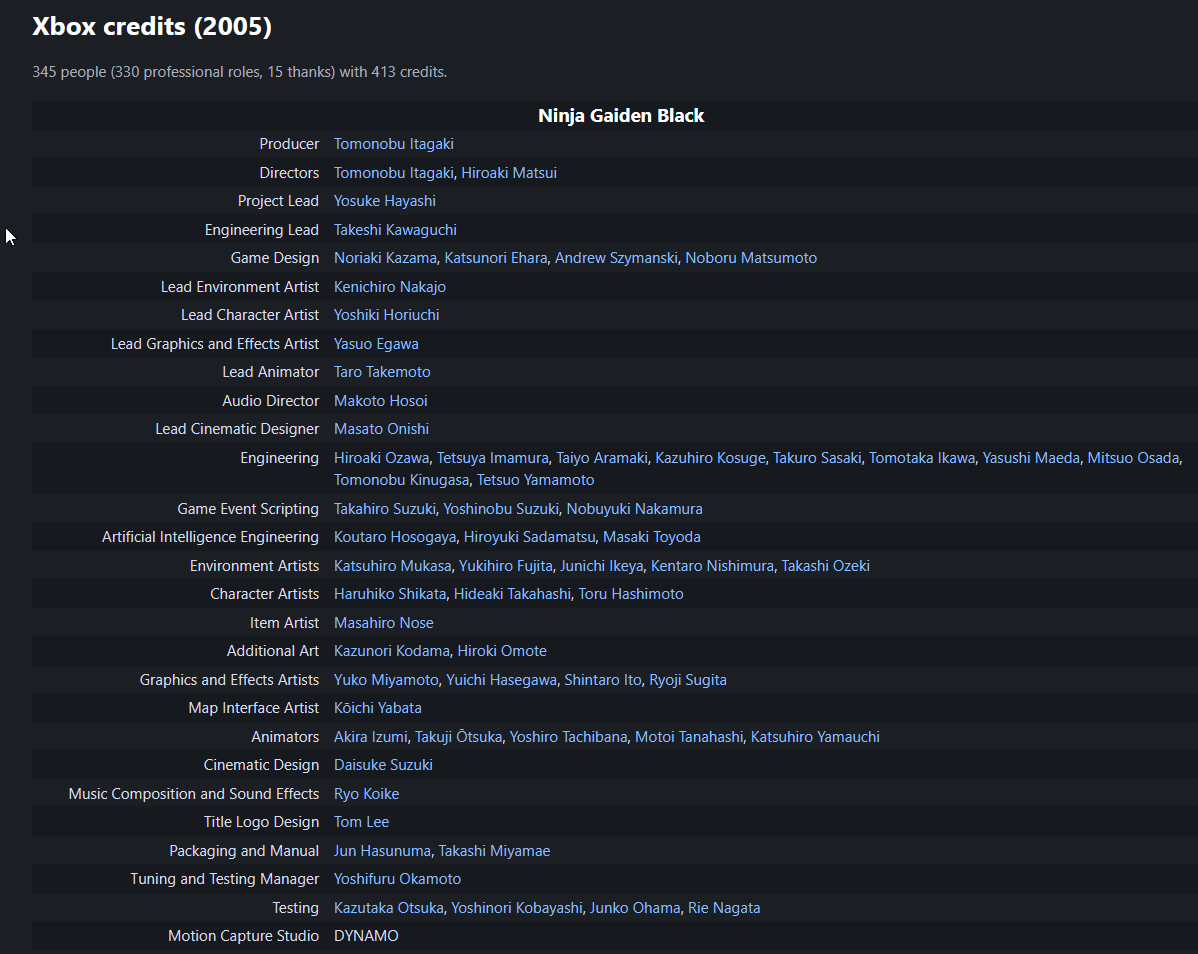This screenshot has width=1198, height=954.
Task: Open Hiroaki Matsui's profile link
Action: pyautogui.click(x=509, y=173)
